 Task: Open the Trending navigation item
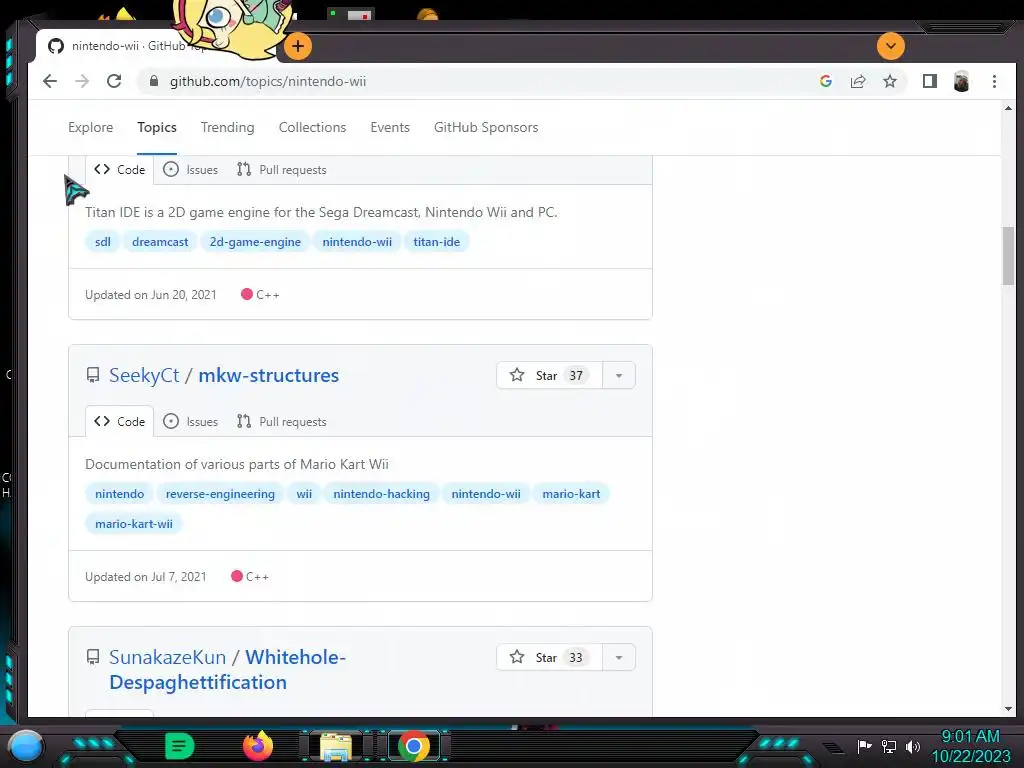point(227,127)
